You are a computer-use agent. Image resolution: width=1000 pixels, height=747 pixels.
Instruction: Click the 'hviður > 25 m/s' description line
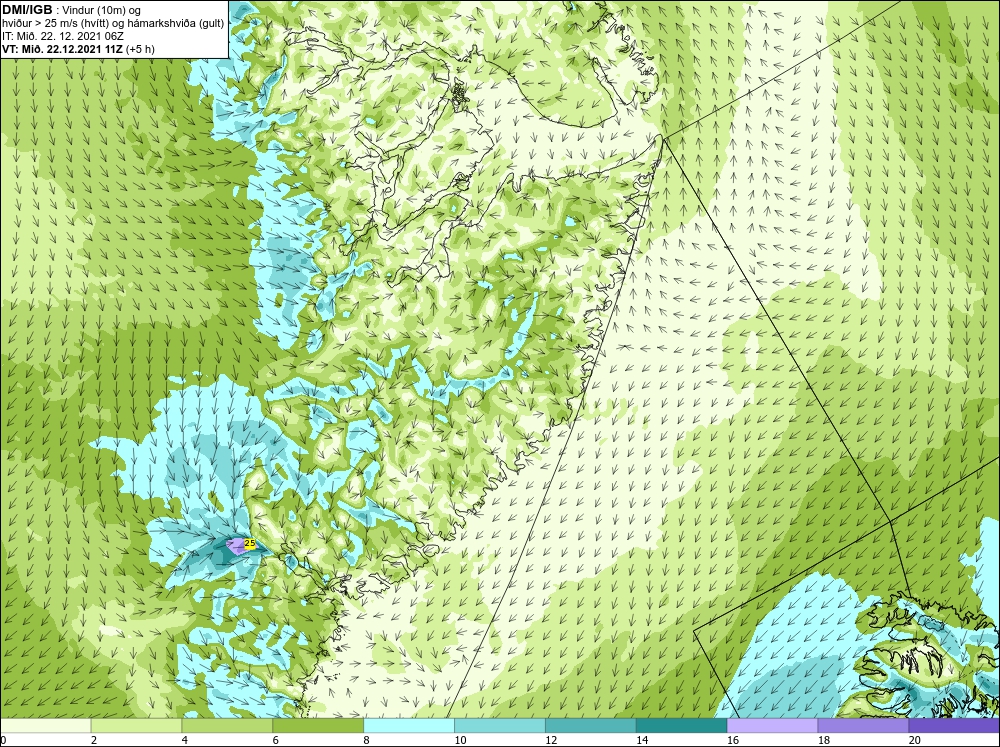coord(113,23)
